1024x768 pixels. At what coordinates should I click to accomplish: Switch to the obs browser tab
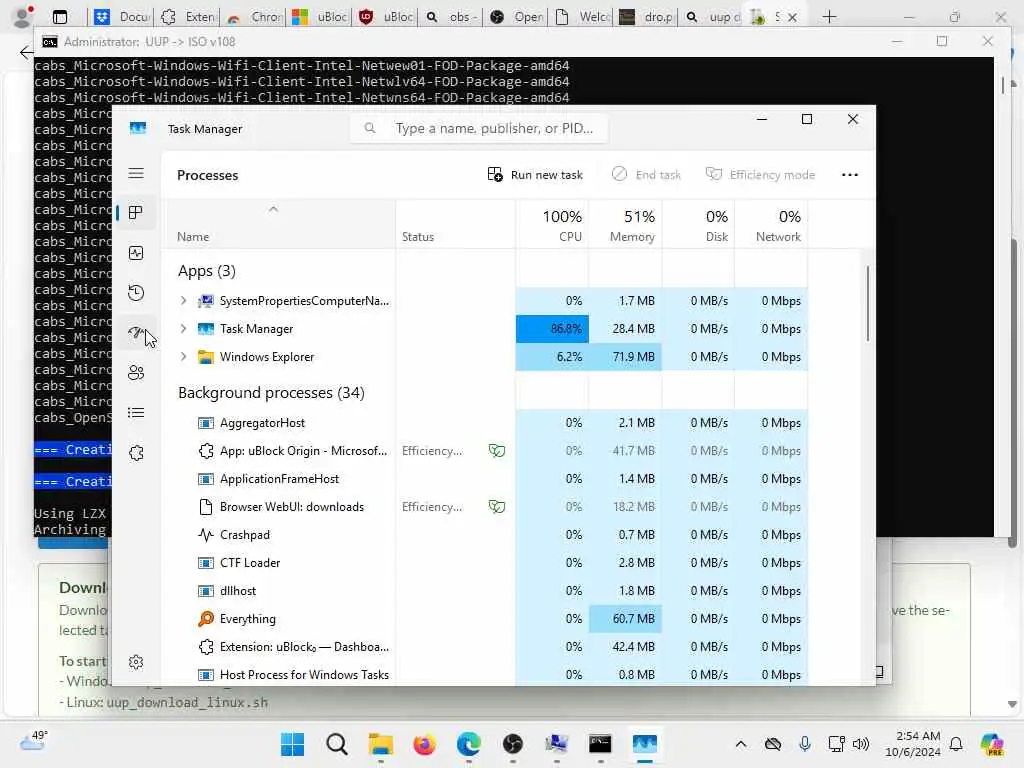(452, 17)
